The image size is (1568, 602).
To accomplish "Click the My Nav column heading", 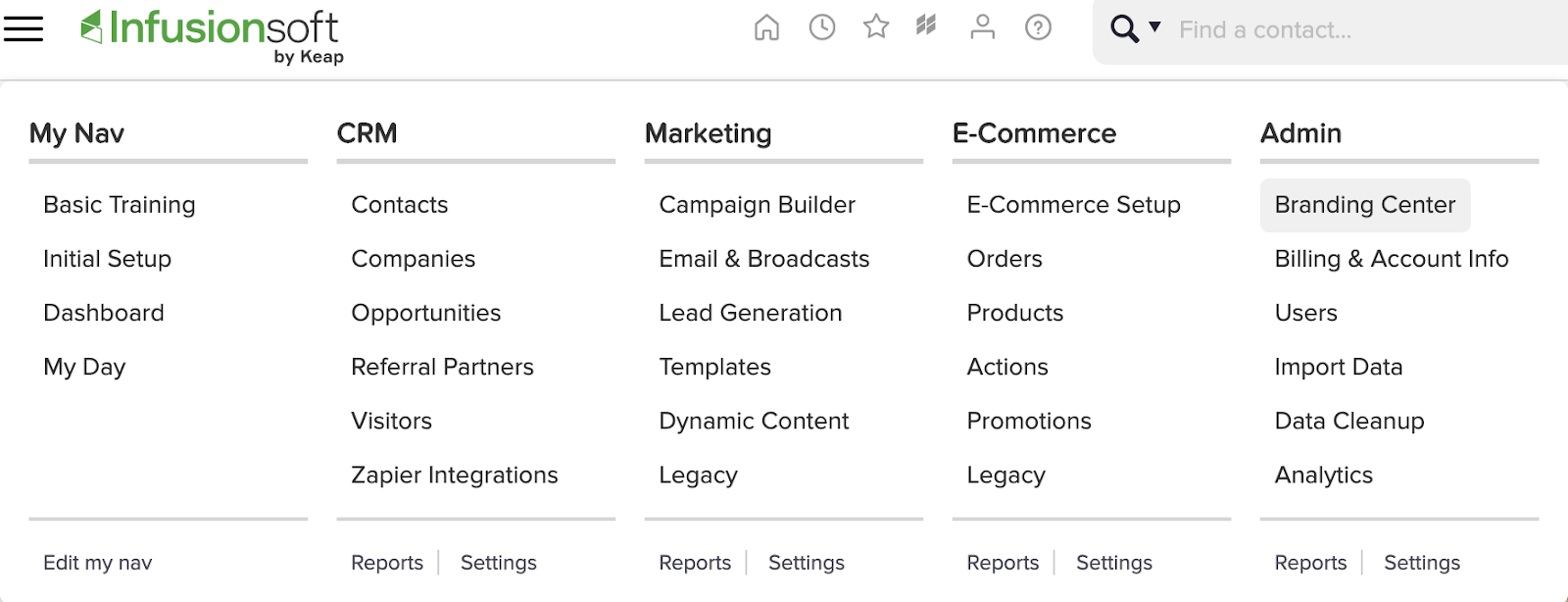I will pyautogui.click(x=76, y=133).
